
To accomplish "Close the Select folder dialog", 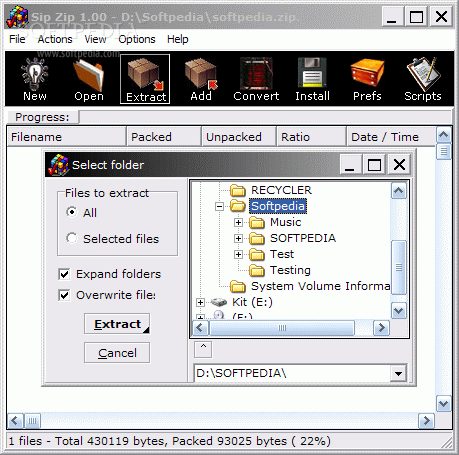I will pyautogui.click(x=399, y=165).
